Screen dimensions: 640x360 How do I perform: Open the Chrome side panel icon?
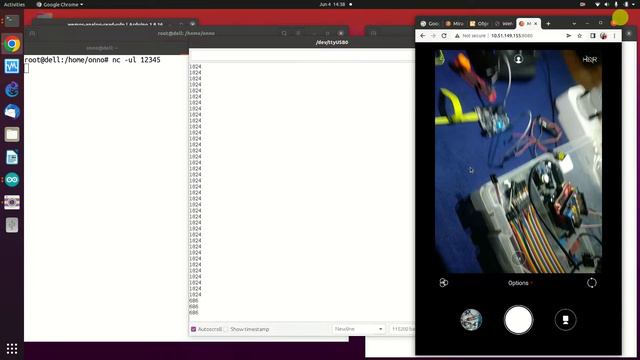(593, 36)
